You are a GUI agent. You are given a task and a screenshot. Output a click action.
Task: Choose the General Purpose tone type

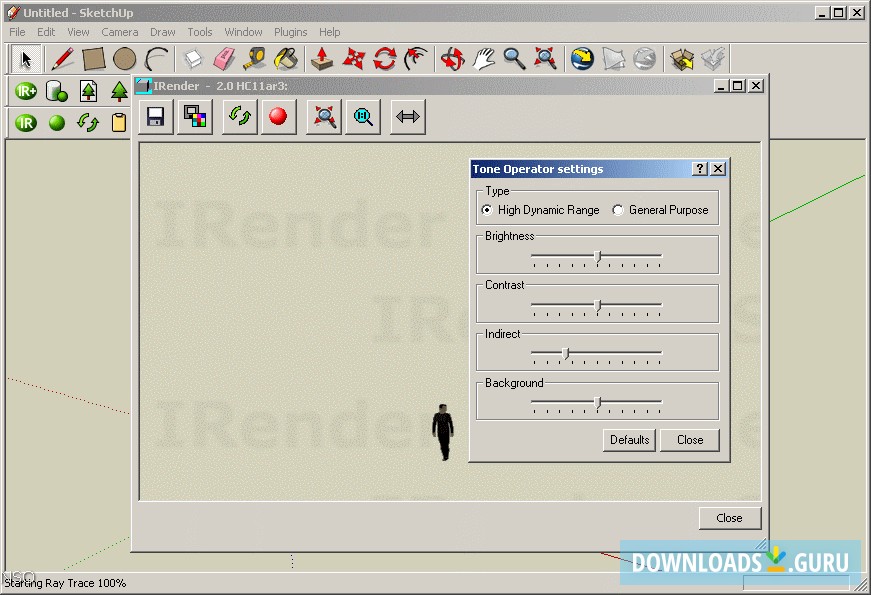point(617,210)
